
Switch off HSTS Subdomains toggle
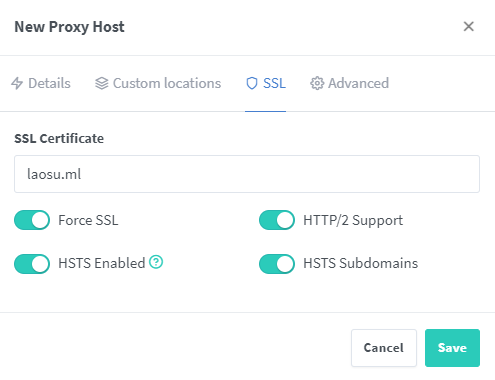(277, 264)
